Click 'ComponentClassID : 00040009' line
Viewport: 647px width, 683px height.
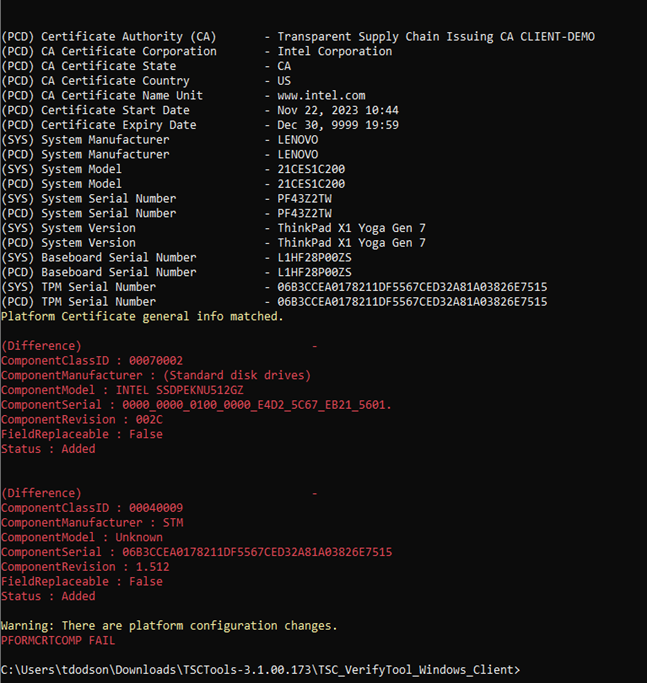[92, 508]
